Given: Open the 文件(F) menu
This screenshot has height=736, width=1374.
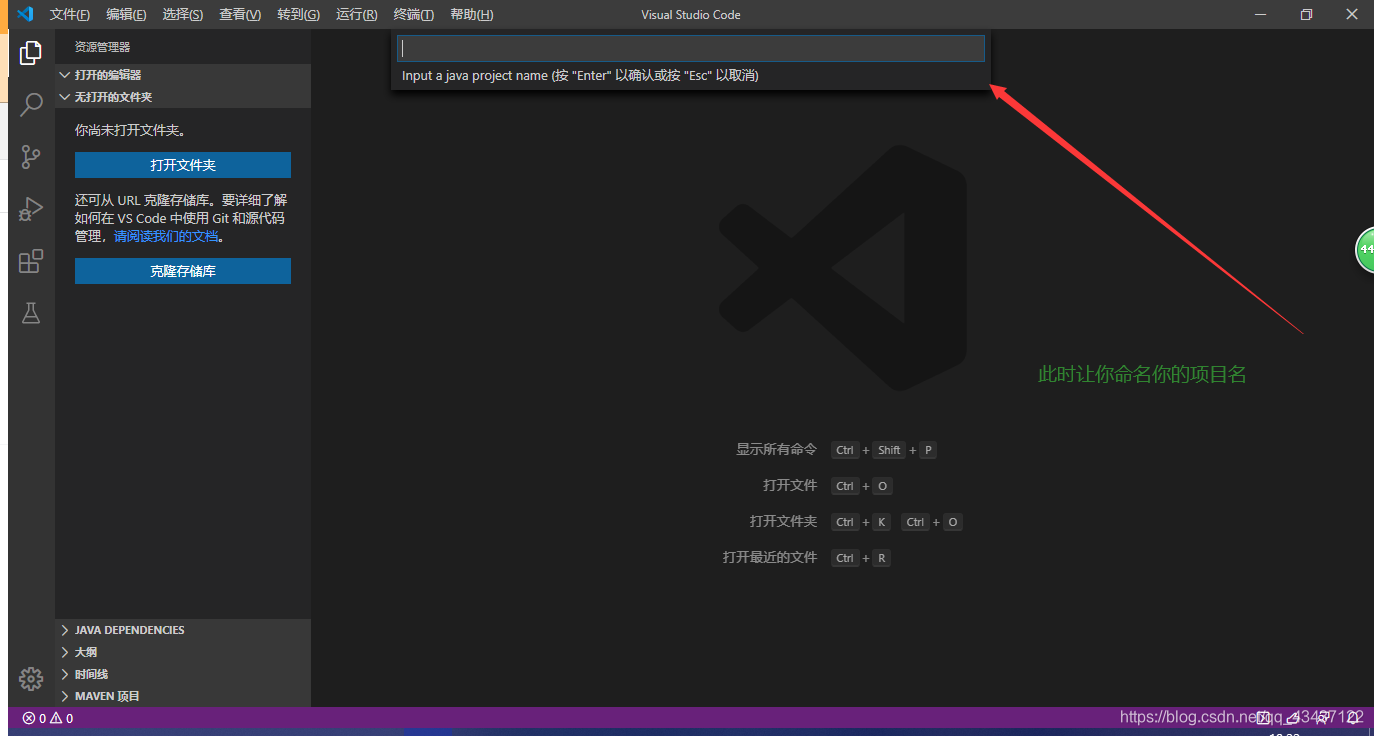Looking at the screenshot, I should [69, 14].
